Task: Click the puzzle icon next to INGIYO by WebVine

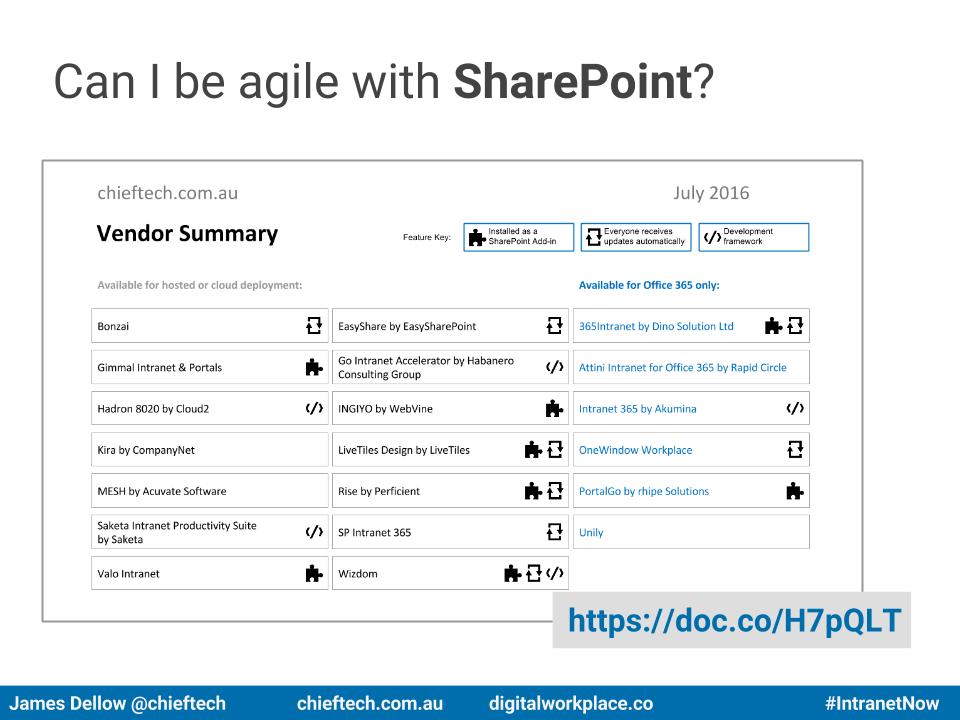Action: tap(554, 408)
